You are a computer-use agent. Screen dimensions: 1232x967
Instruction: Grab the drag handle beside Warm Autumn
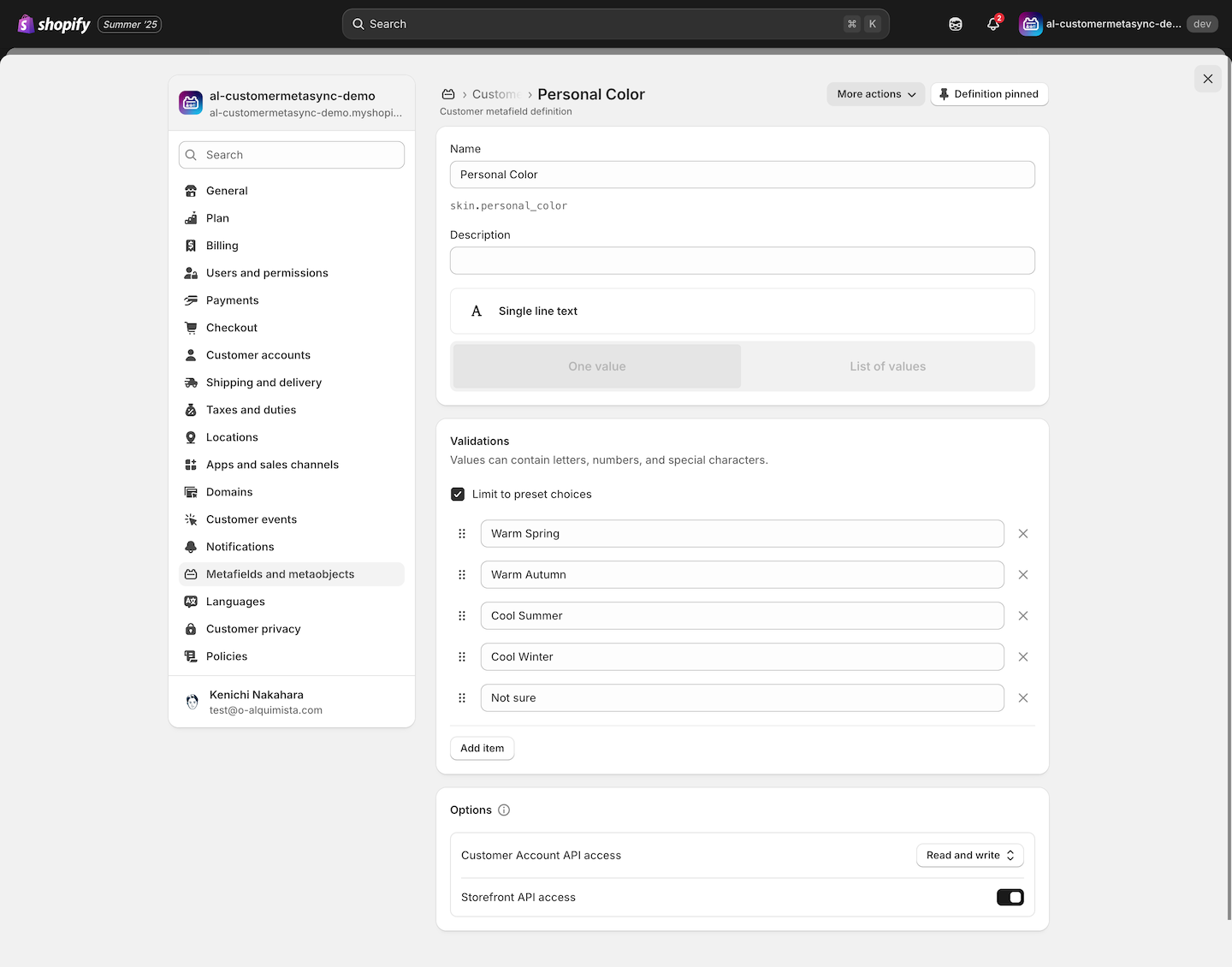[x=462, y=575]
